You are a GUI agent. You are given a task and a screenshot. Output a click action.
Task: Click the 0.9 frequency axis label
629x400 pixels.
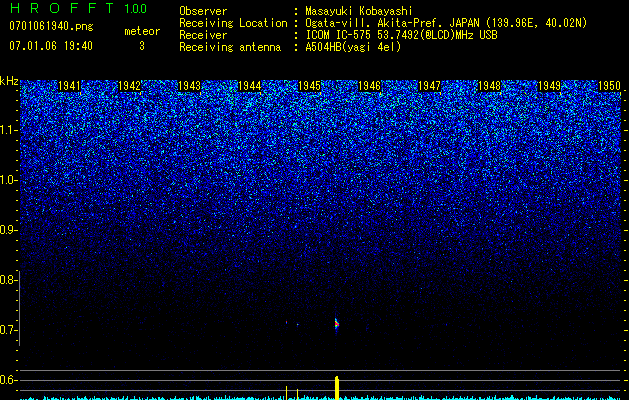click(x=8, y=230)
